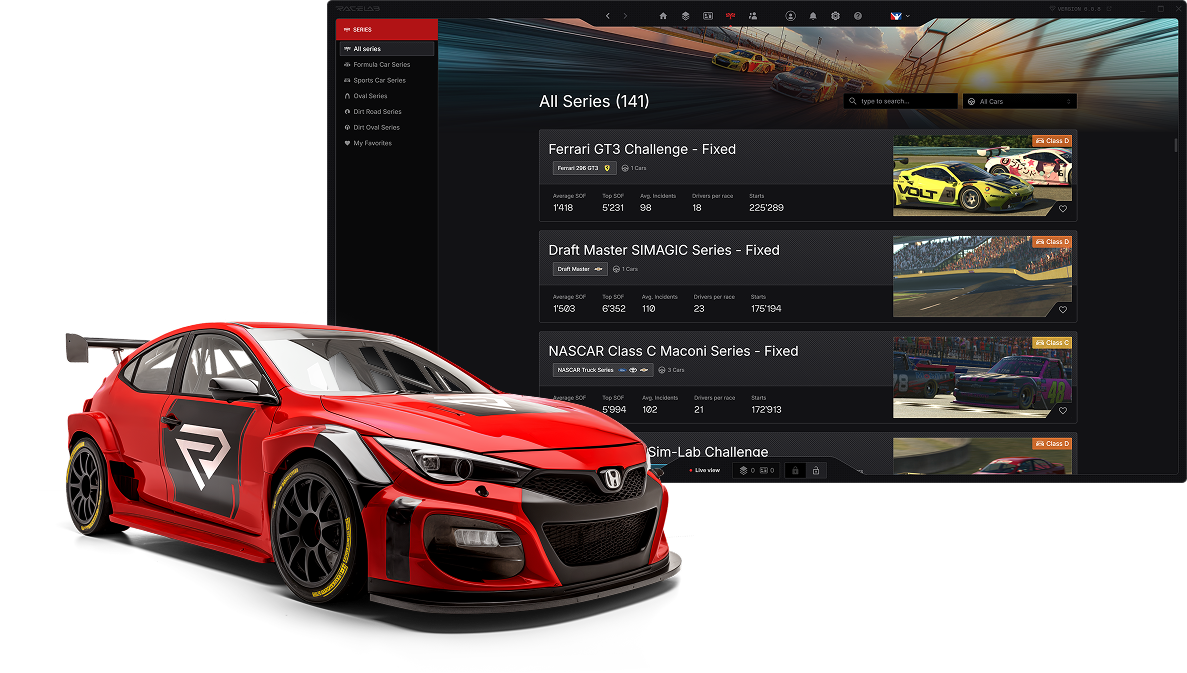
Task: Click the 'type to search...' field
Action: (x=901, y=101)
